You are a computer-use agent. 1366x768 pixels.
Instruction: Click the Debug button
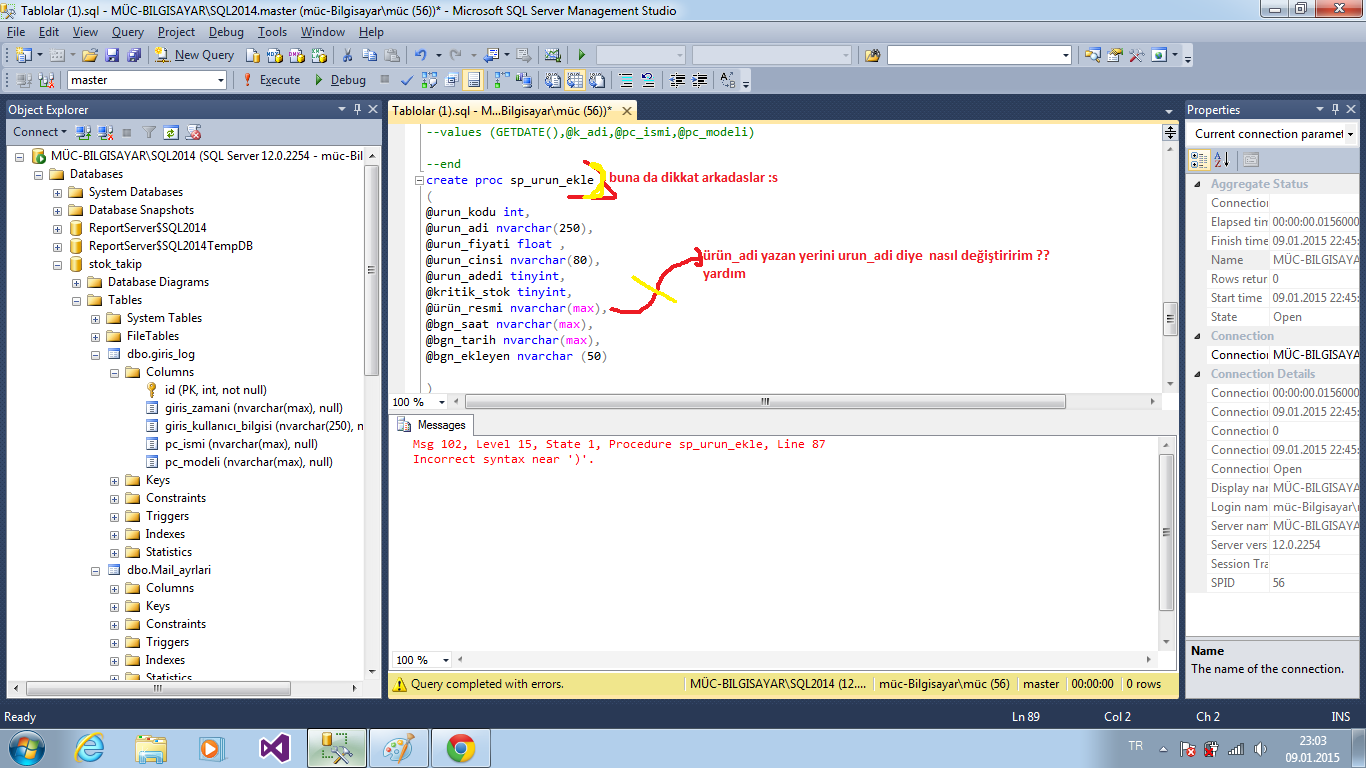click(x=339, y=80)
